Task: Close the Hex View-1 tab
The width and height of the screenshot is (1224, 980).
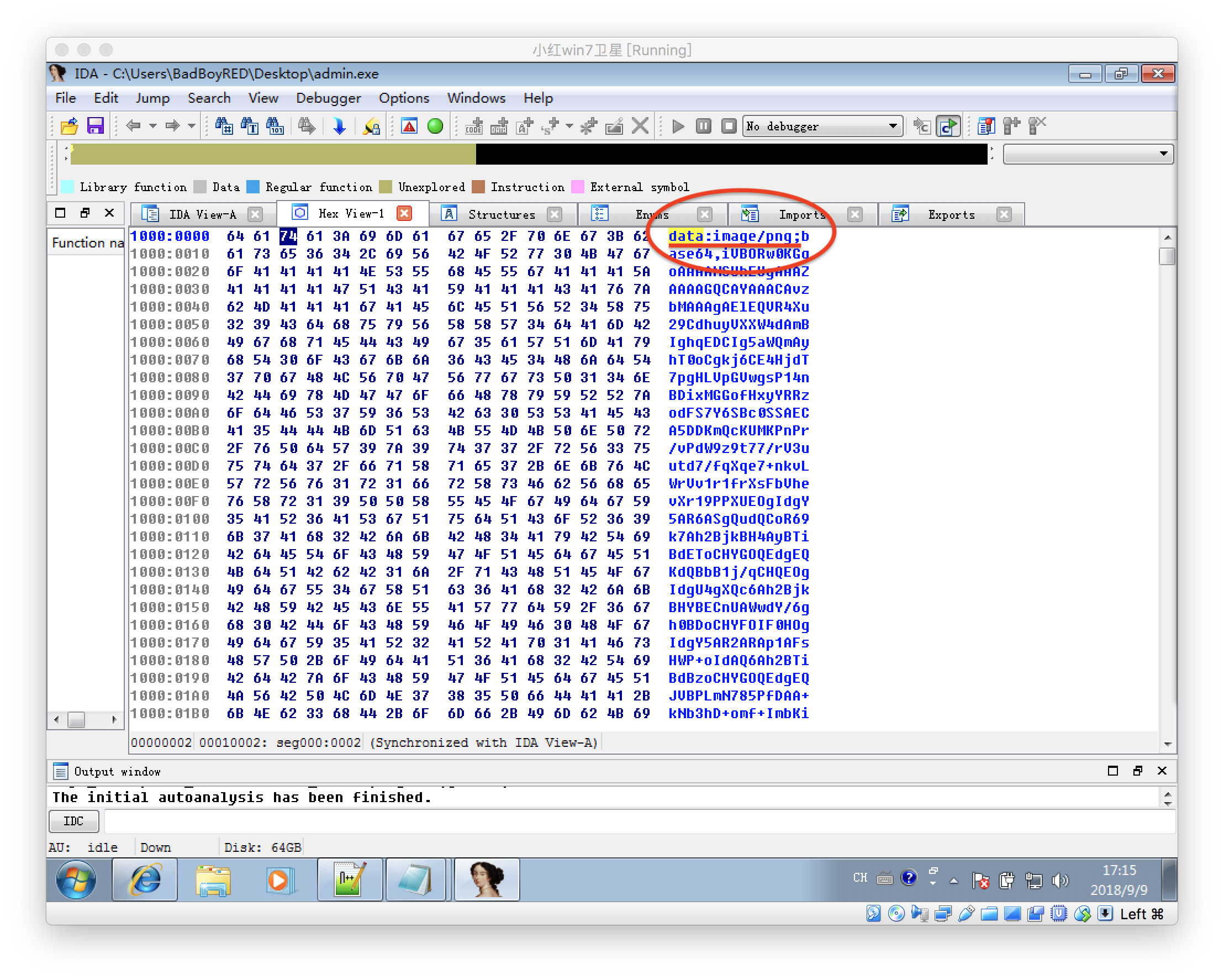Action: tap(404, 213)
